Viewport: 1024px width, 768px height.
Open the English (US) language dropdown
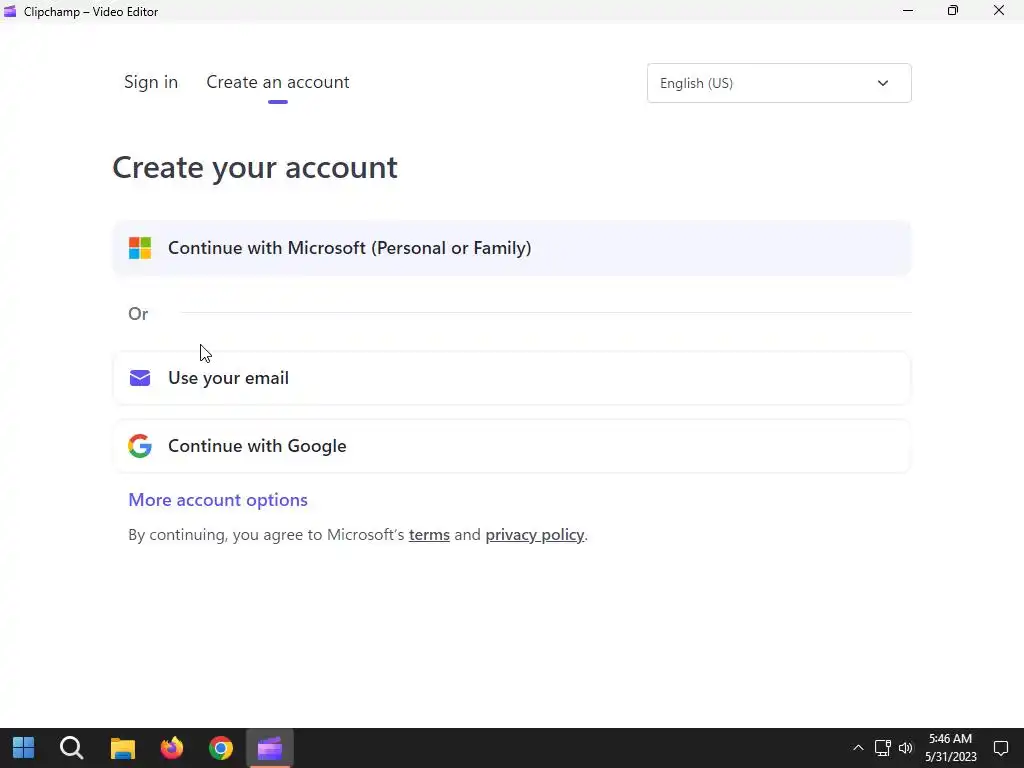(779, 83)
